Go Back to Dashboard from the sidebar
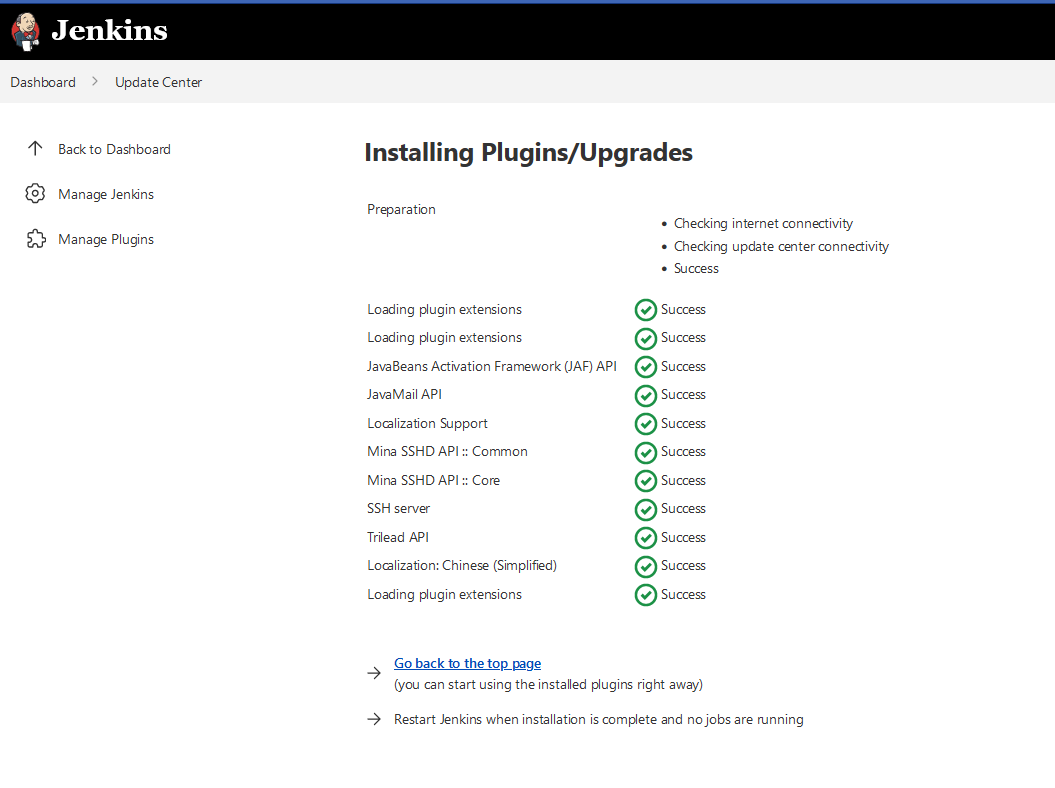 tap(114, 149)
